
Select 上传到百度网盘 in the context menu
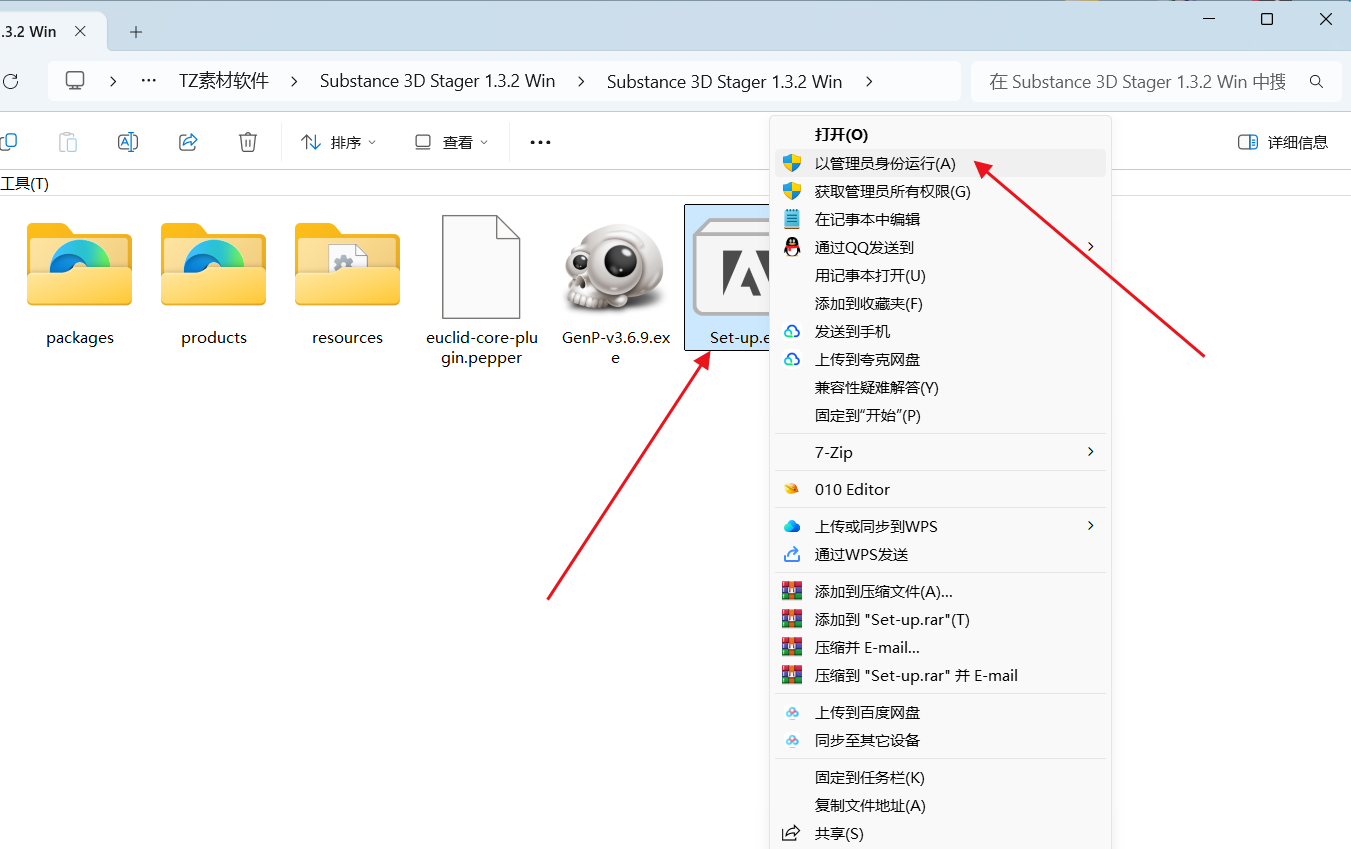pos(940,712)
